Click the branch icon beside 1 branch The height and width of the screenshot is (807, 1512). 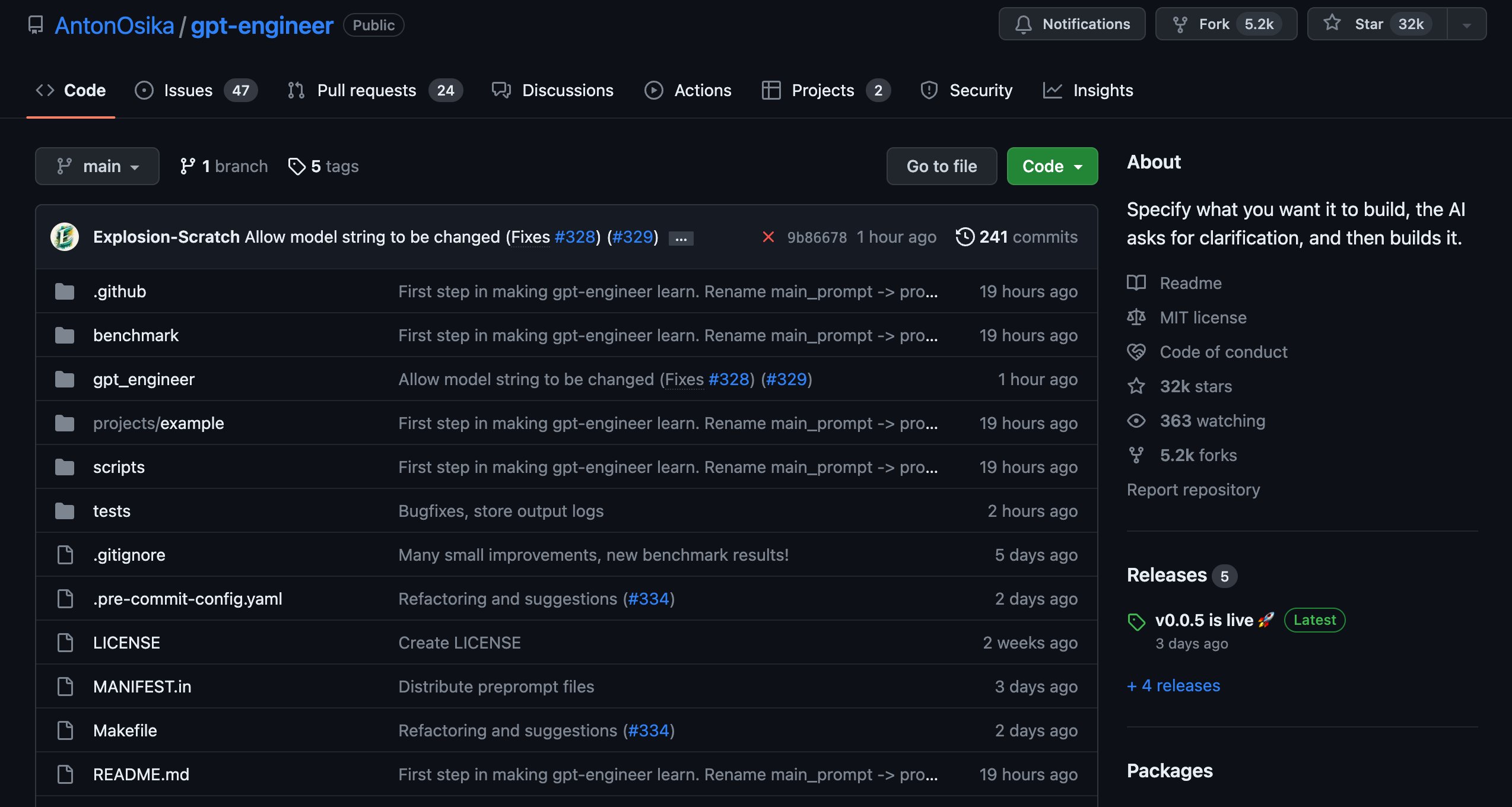[x=188, y=166]
